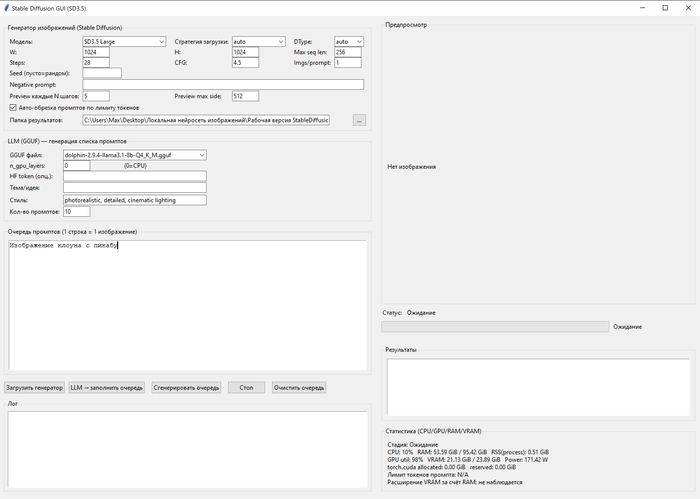Click the Steps field showing 28
The width and height of the screenshot is (700, 499).
pyautogui.click(x=102, y=62)
